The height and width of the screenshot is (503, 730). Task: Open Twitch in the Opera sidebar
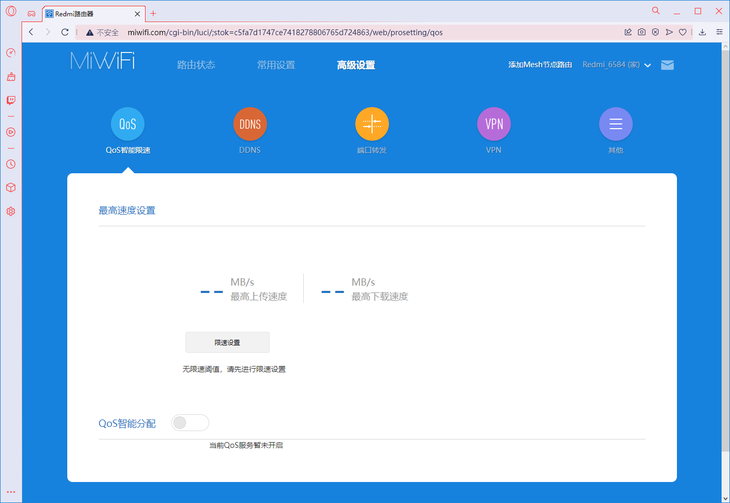[x=11, y=99]
